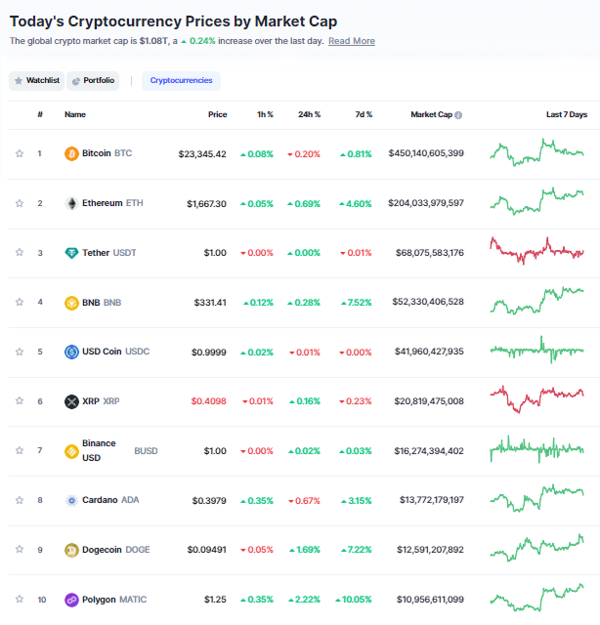Open Ethereum's last 7 days chart
Image resolution: width=600 pixels, height=625 pixels.
pyautogui.click(x=537, y=201)
